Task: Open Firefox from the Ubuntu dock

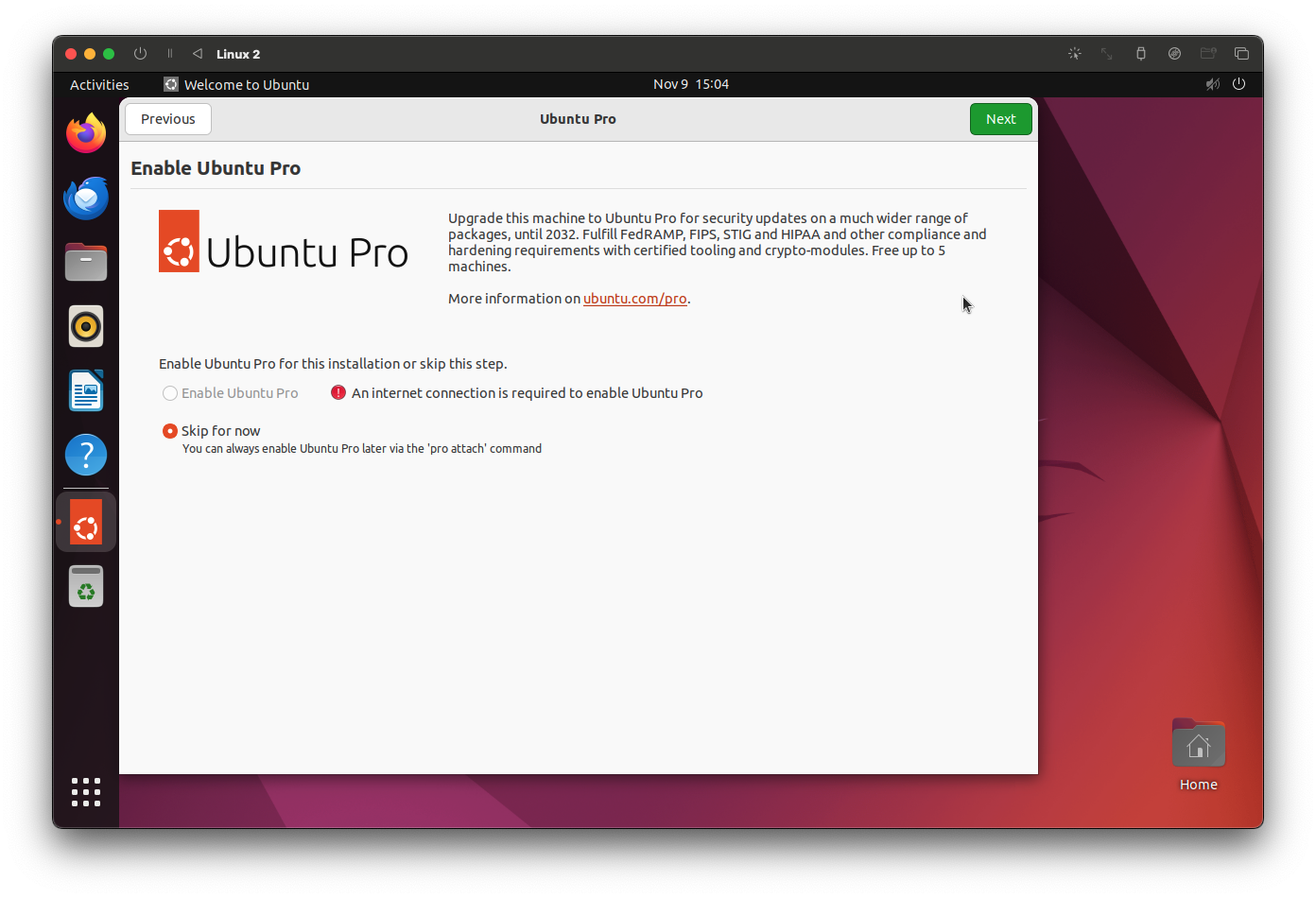Action: (x=86, y=133)
